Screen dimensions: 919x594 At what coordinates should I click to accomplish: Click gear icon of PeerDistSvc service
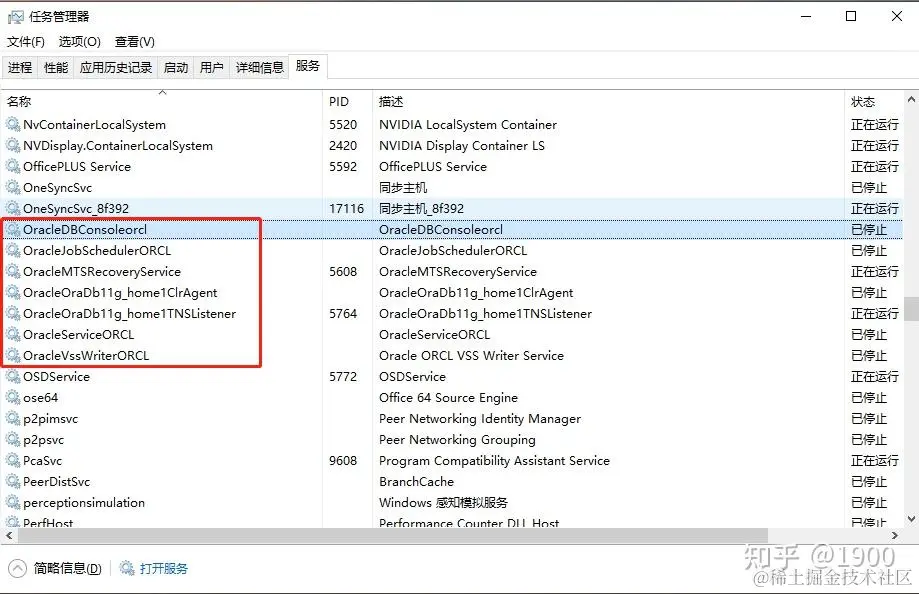pyautogui.click(x=13, y=481)
